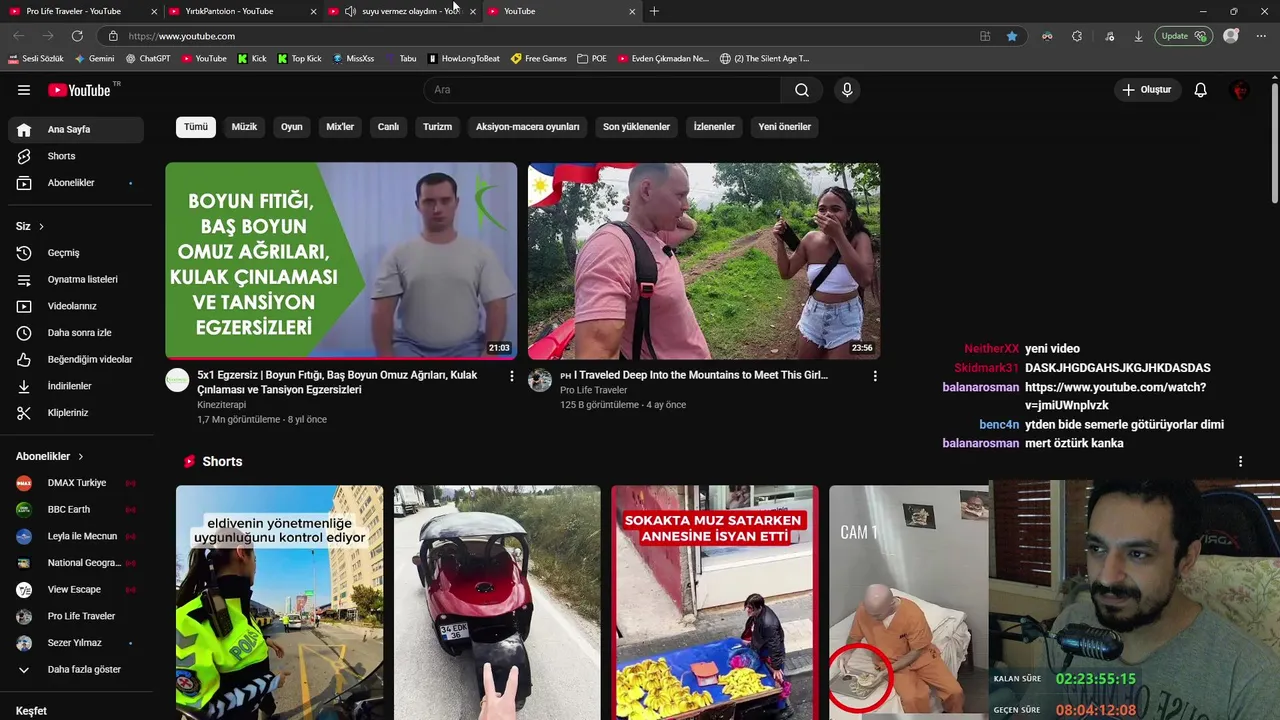The width and height of the screenshot is (1280, 720).
Task: Open a new browser tab
Action: click(654, 11)
